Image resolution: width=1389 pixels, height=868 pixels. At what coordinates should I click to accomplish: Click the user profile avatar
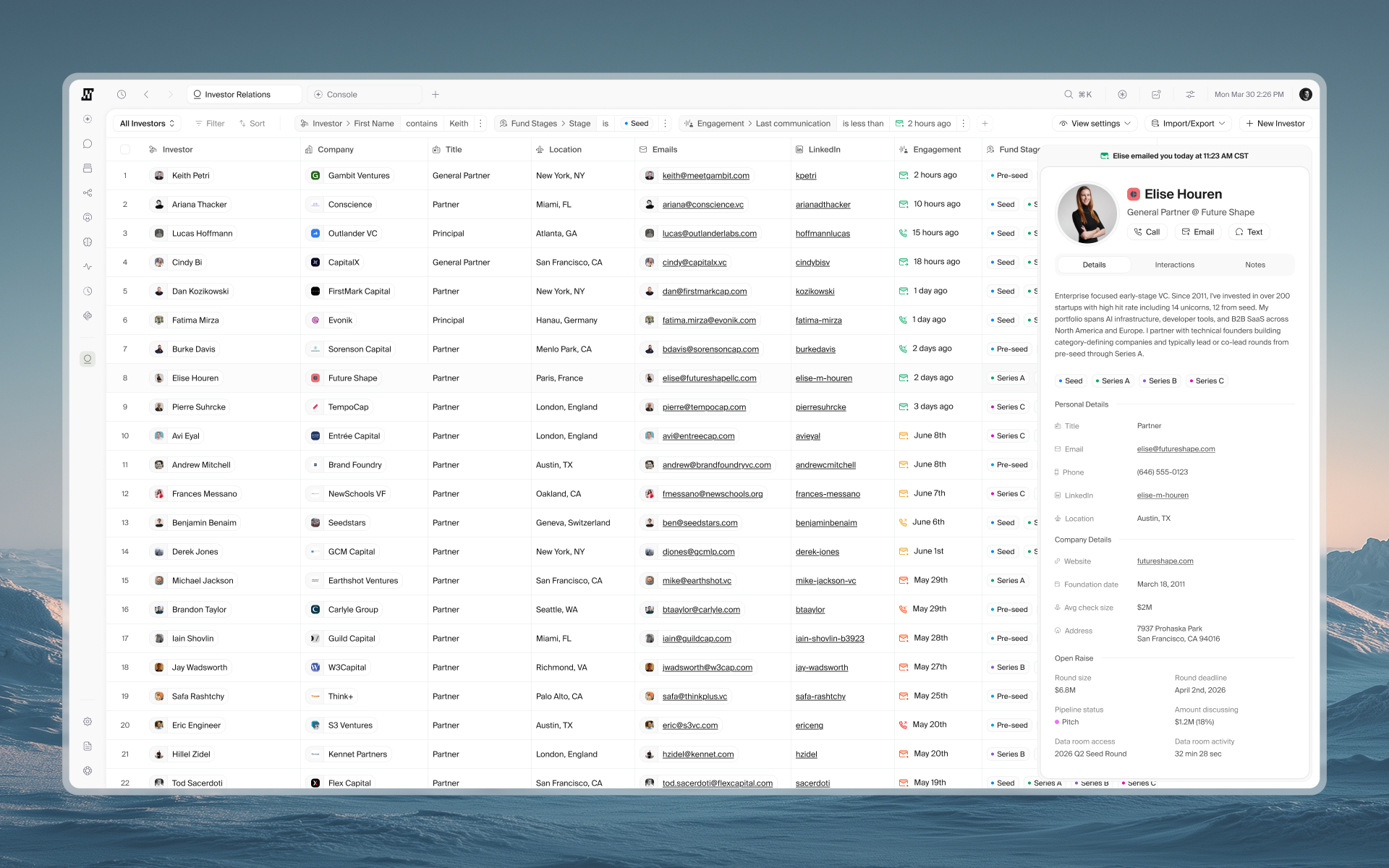[x=1305, y=94]
